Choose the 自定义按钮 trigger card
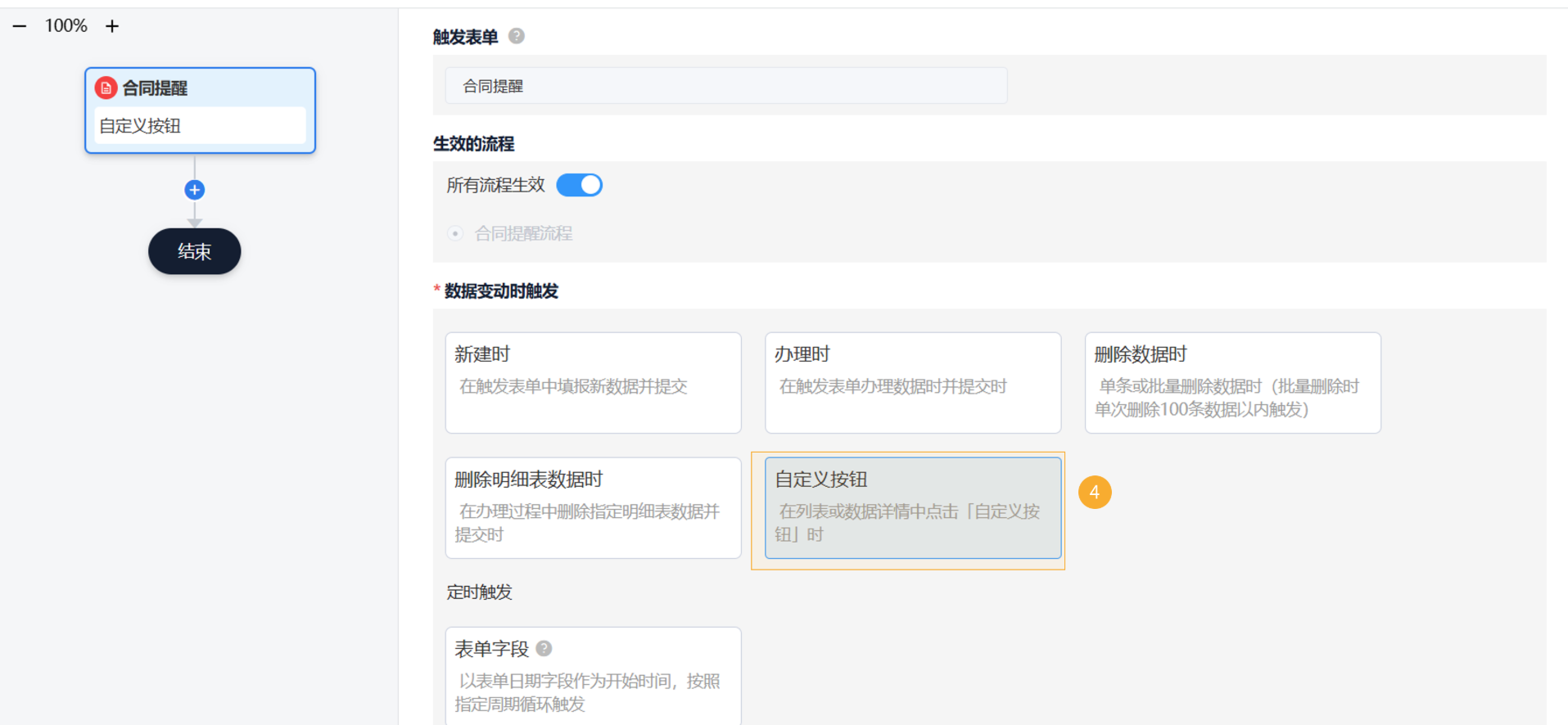Viewport: 1568px width, 725px height. pyautogui.click(x=913, y=508)
